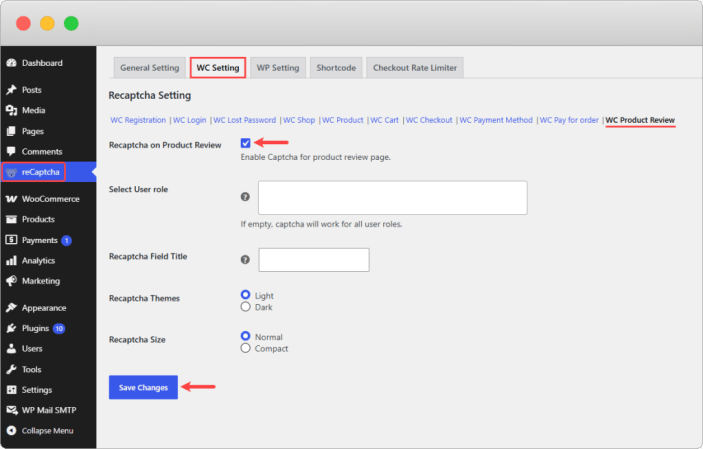
Task: Click the Dashboard gauge icon
Action: point(11,63)
